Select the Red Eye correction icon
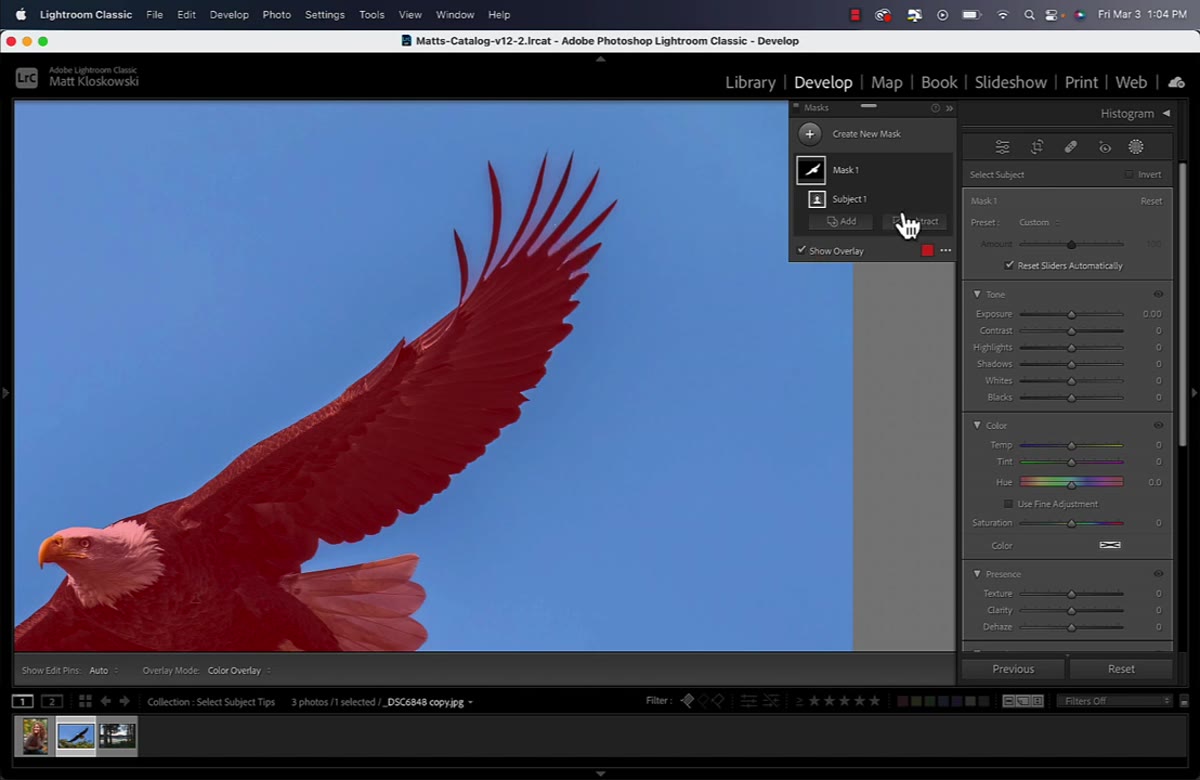Image resolution: width=1200 pixels, height=780 pixels. 1105,147
